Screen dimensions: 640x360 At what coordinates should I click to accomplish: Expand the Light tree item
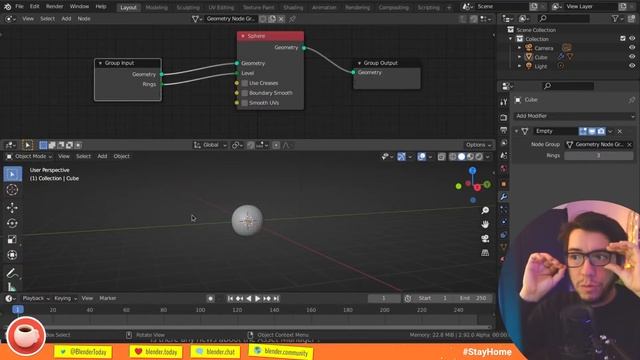pyautogui.click(x=520, y=66)
